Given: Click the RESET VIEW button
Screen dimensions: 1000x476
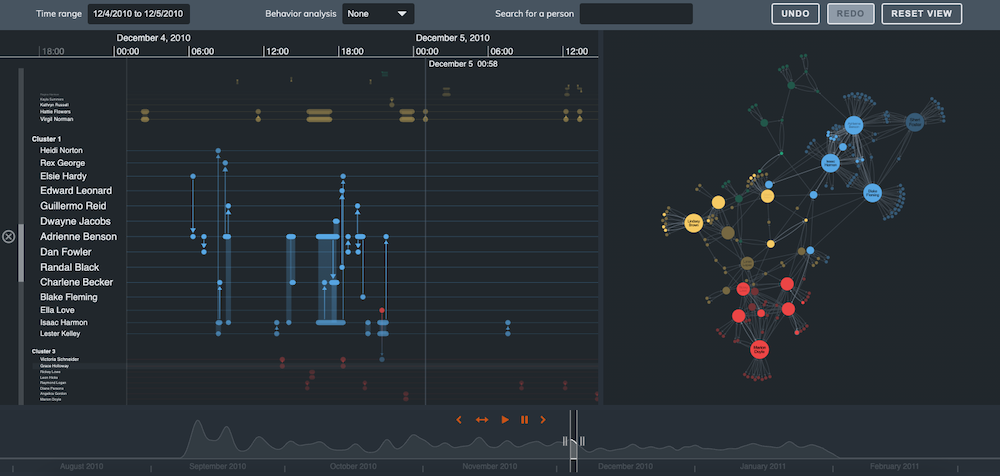Looking at the screenshot, I should pyautogui.click(x=921, y=14).
